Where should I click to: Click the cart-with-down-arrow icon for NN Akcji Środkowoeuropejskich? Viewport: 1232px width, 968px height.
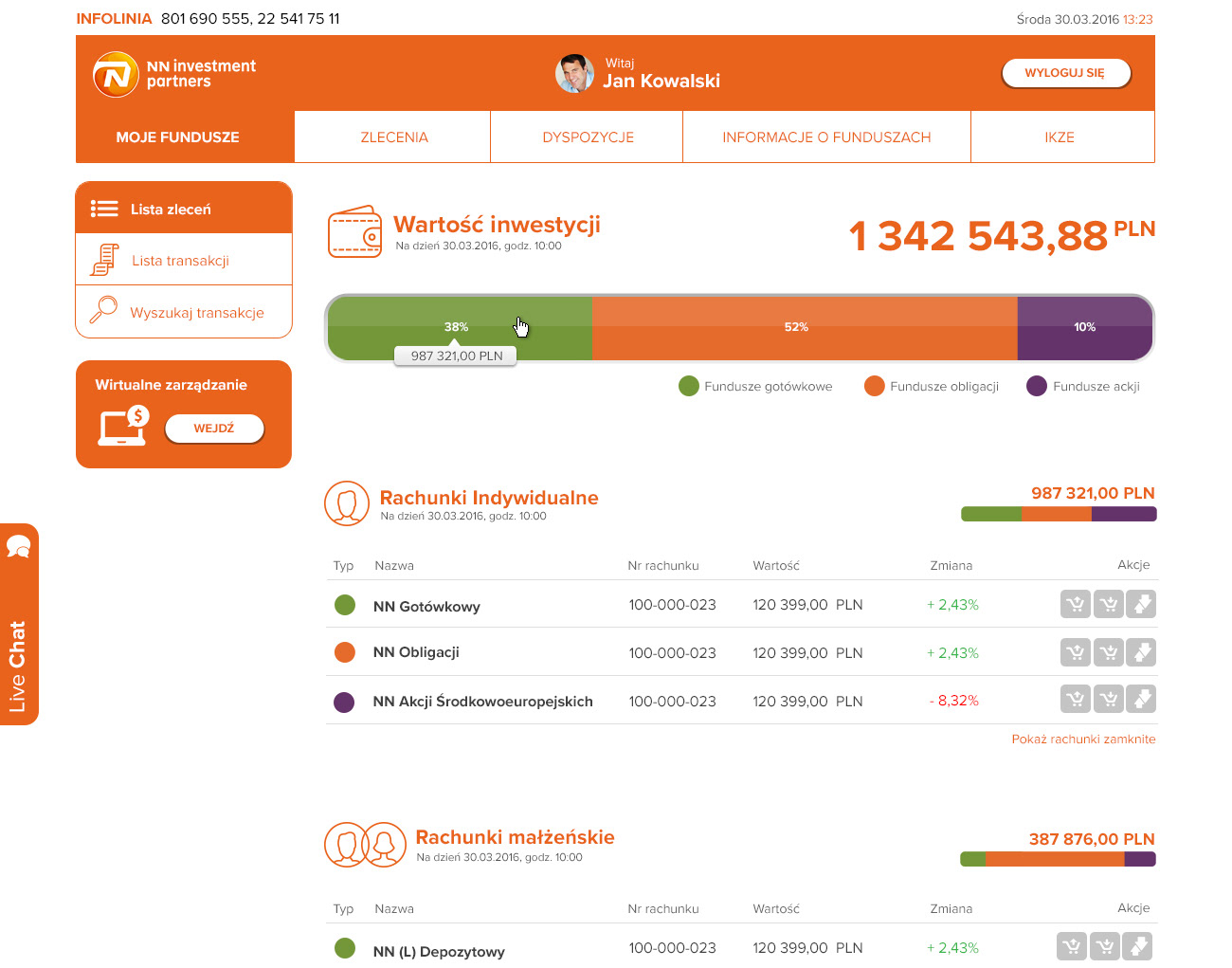coord(1109,700)
